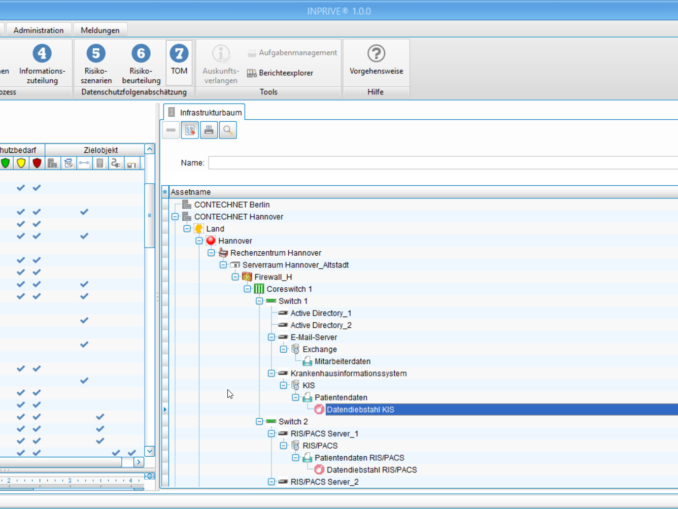
Task: Select the Exchange application node
Action: click(320, 349)
